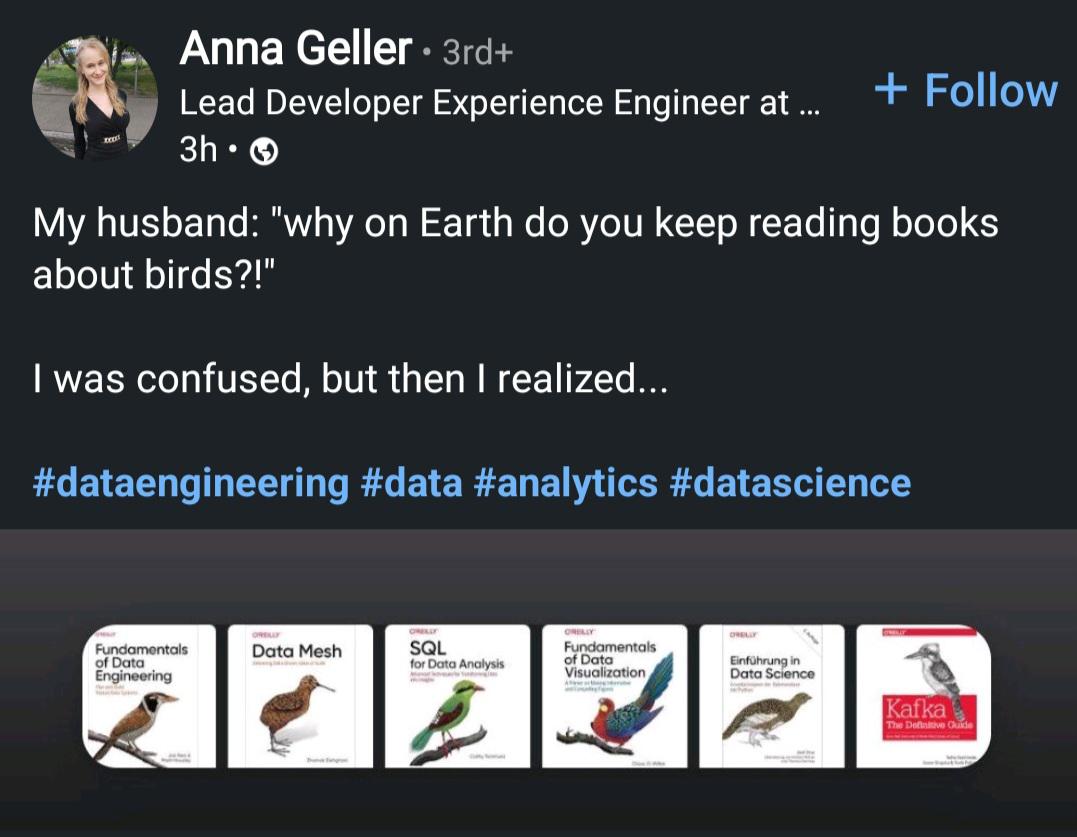Select the SQL for Data Analysis cover
Screen dimensions: 1077x837
click(x=456, y=696)
